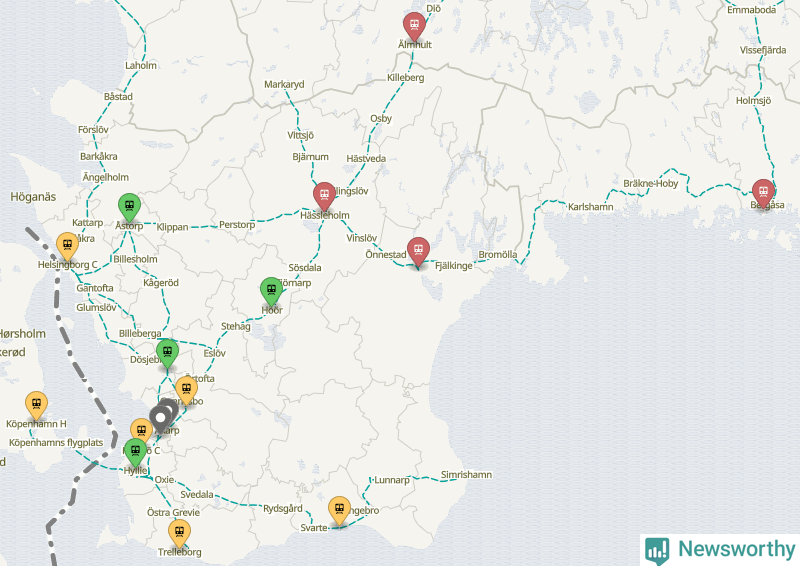Click the Stehag station label
Image resolution: width=800 pixels, height=566 pixels.
click(235, 326)
